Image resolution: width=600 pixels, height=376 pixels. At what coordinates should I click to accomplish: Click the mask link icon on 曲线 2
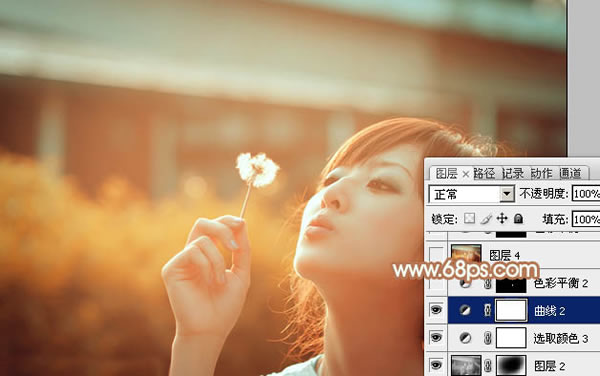point(487,310)
